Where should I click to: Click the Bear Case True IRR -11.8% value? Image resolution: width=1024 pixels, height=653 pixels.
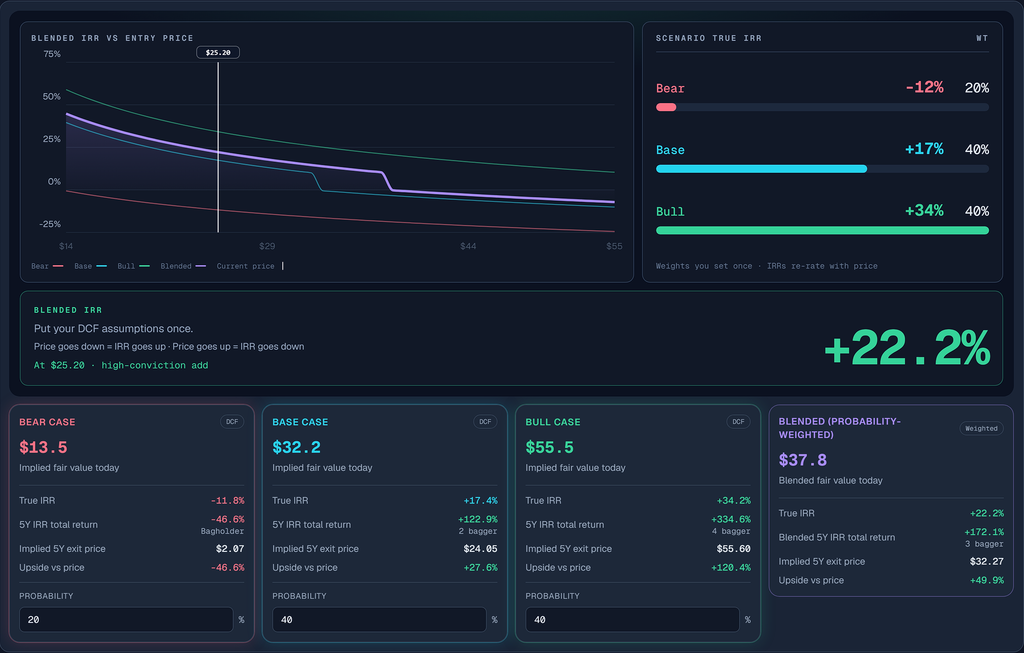(227, 501)
